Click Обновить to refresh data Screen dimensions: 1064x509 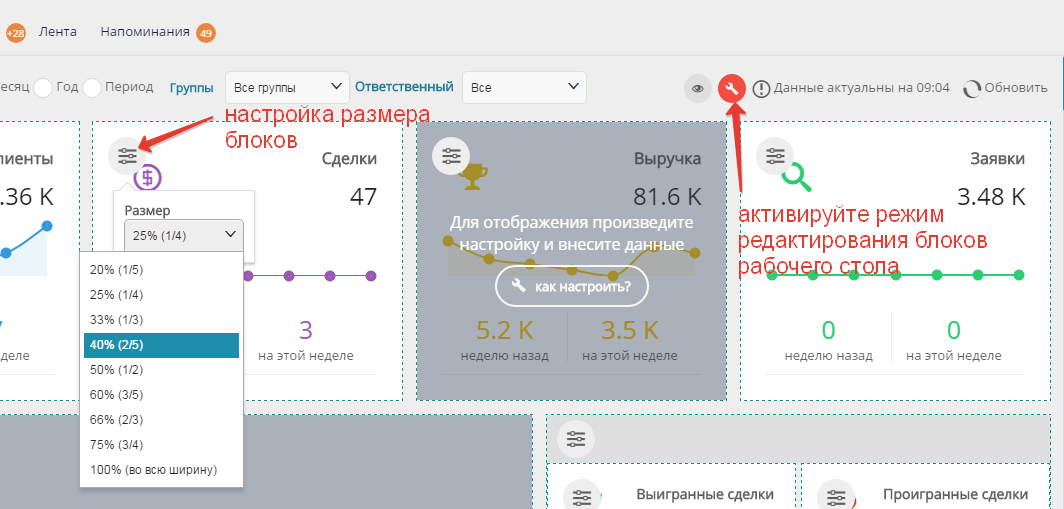point(1016,88)
